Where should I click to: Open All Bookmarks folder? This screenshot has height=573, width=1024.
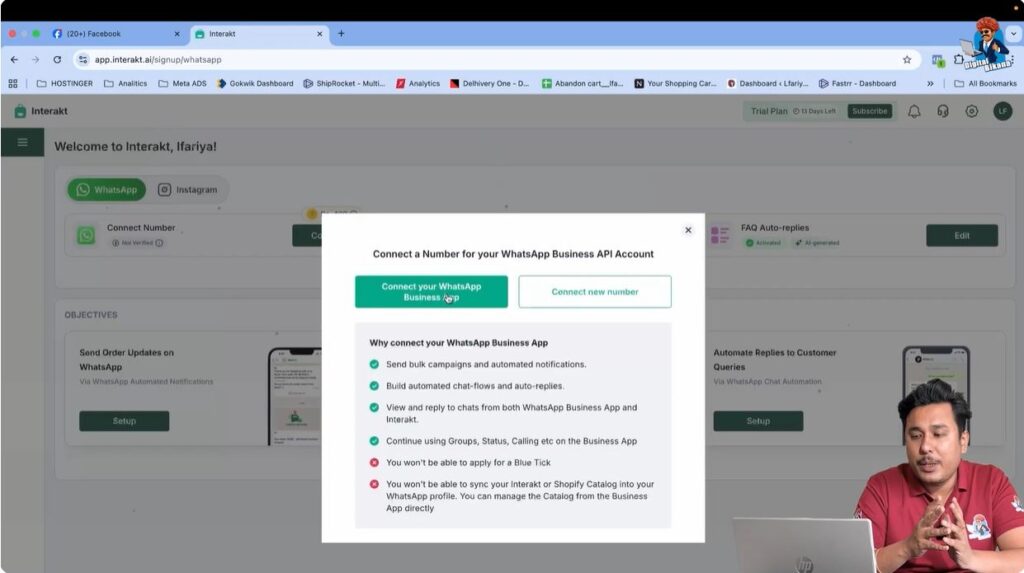coord(985,84)
